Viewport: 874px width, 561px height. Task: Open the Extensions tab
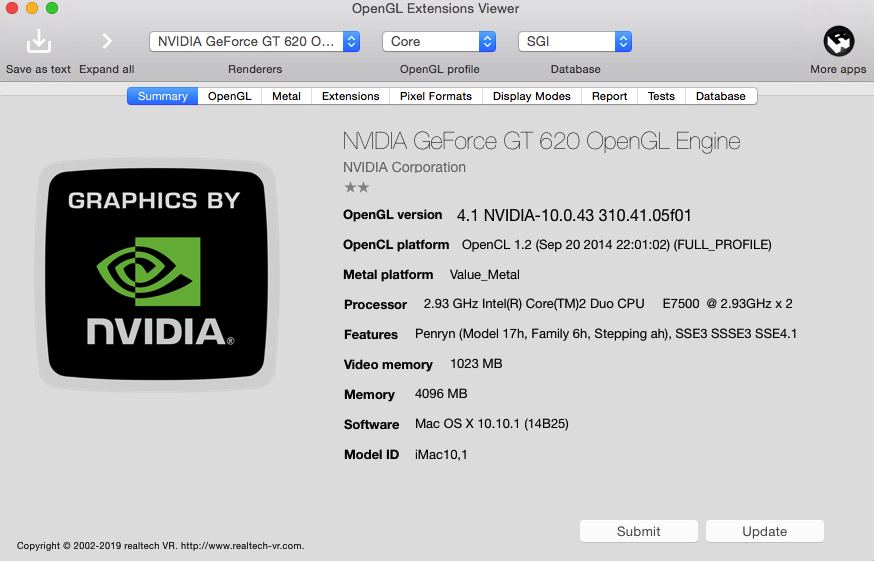tap(351, 96)
